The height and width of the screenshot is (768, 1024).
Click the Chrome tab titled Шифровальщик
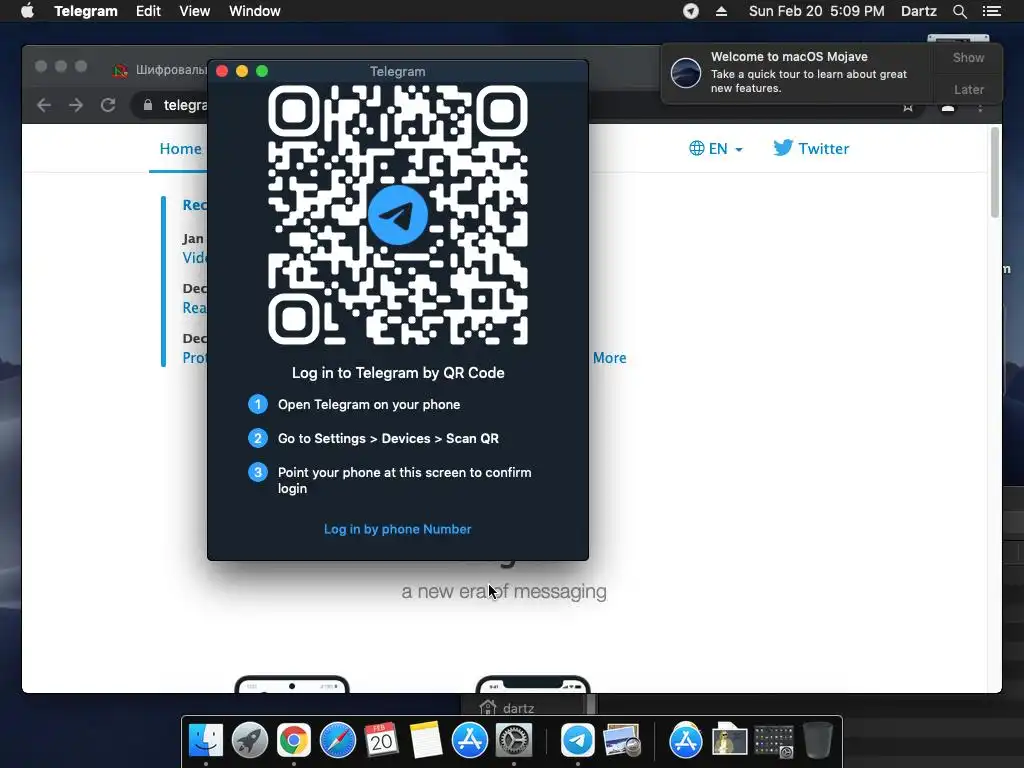point(160,69)
